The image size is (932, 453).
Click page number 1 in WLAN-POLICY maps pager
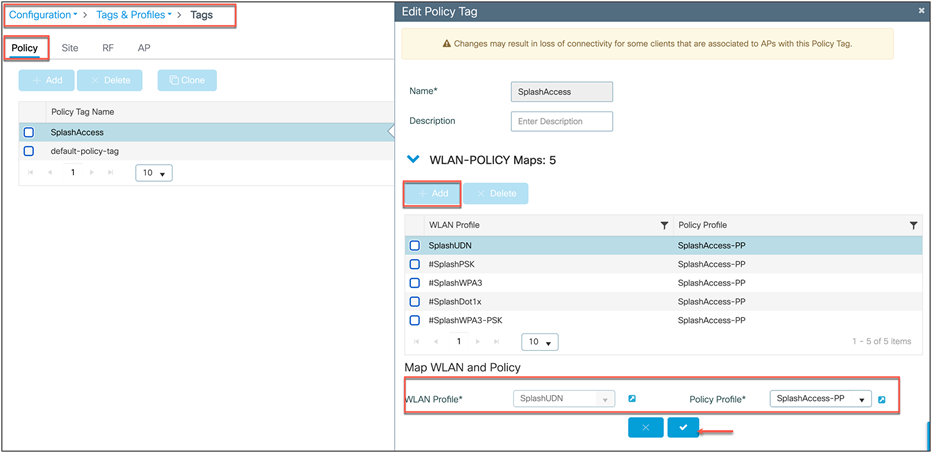click(x=458, y=342)
